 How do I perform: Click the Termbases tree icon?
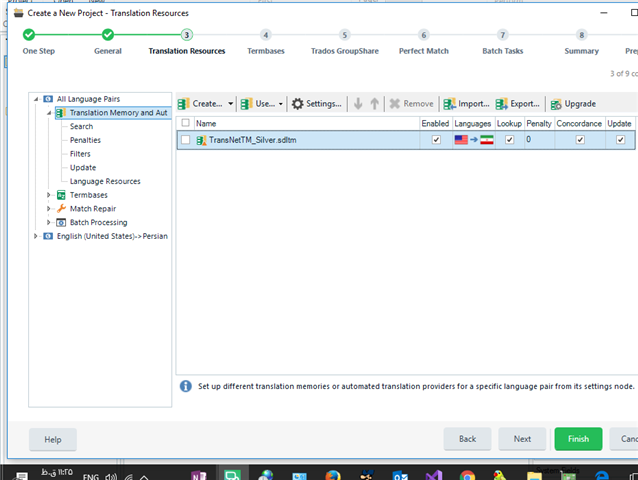pos(61,195)
